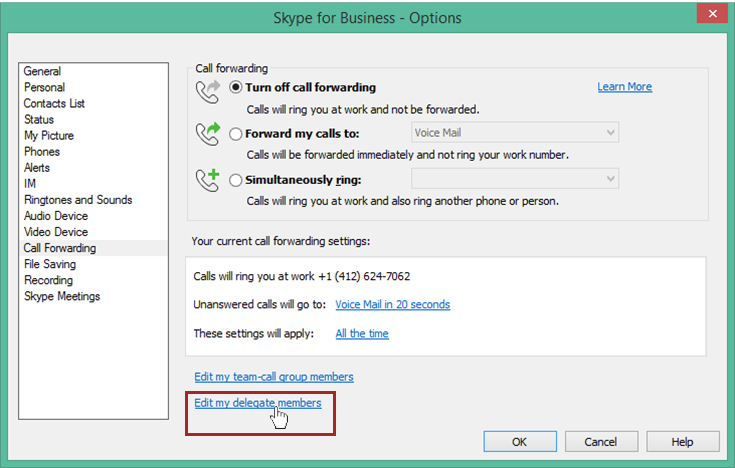Click the gray phone icon beside Turn off call forwarding

(x=208, y=91)
